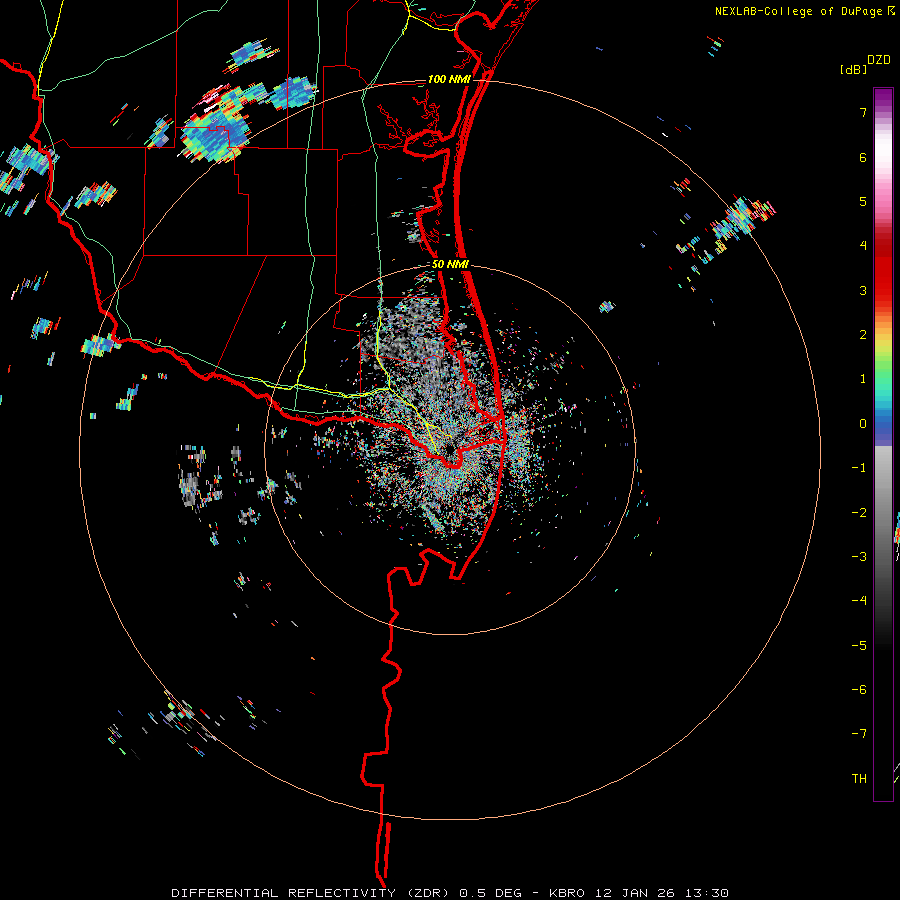Click the [dB] unit label
This screenshot has width=900, height=900.
tap(853, 70)
